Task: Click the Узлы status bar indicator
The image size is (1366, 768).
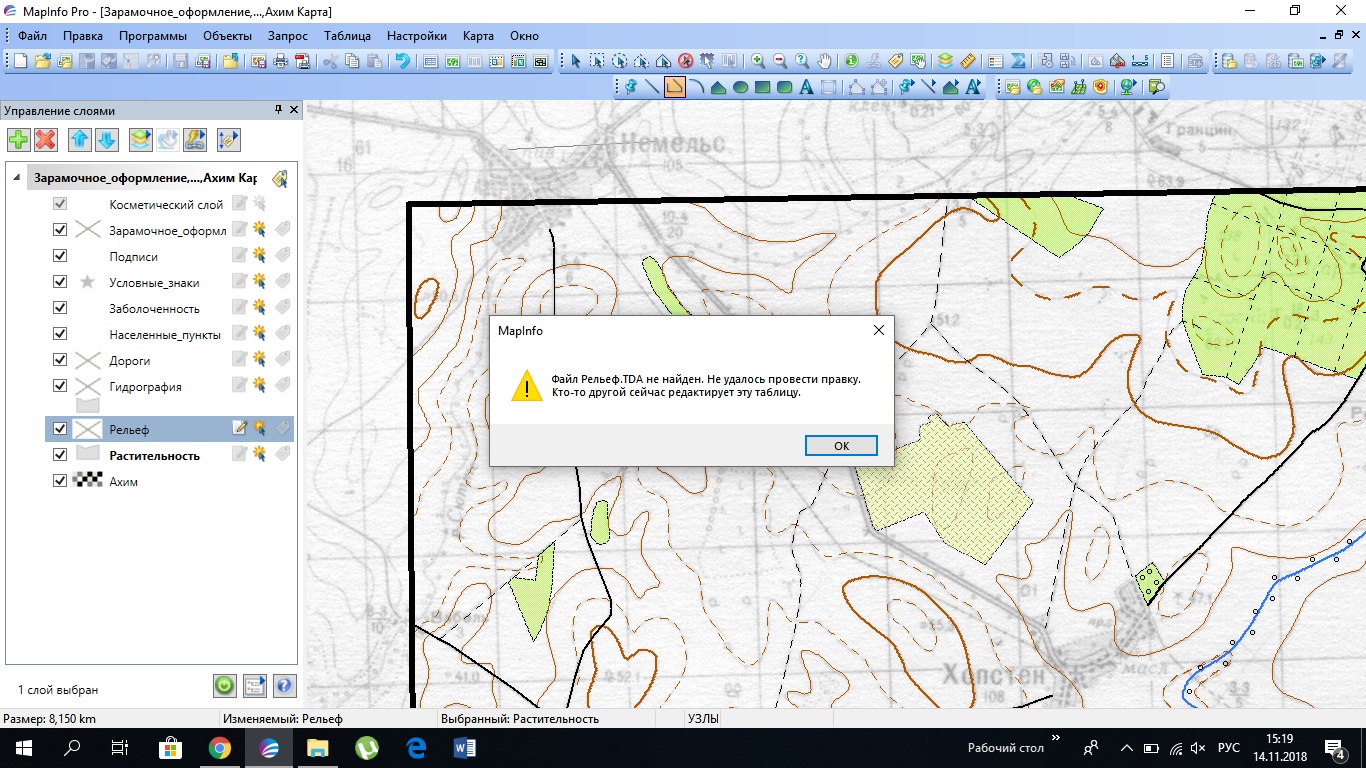Action: pos(702,719)
